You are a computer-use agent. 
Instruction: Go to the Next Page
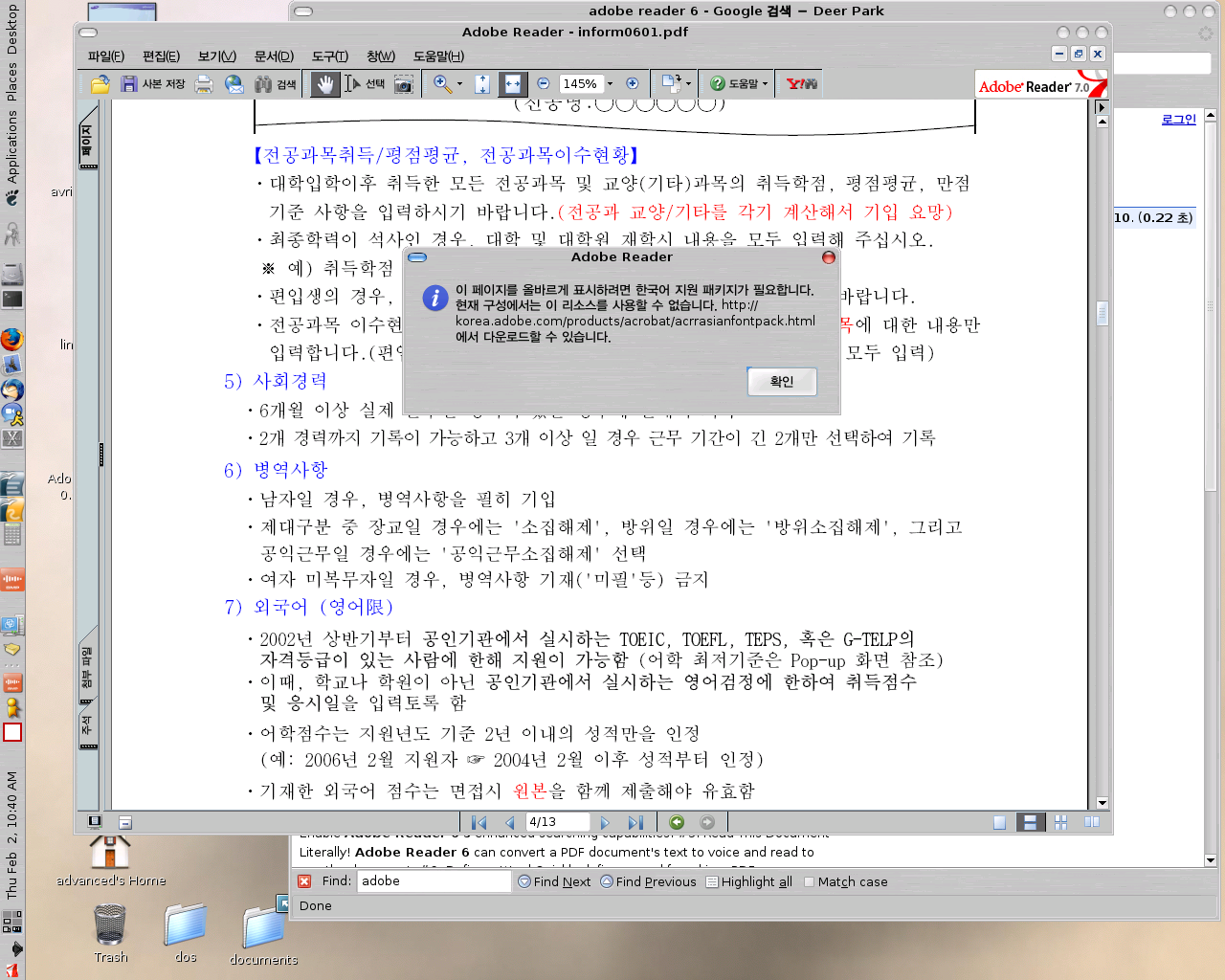coord(605,822)
